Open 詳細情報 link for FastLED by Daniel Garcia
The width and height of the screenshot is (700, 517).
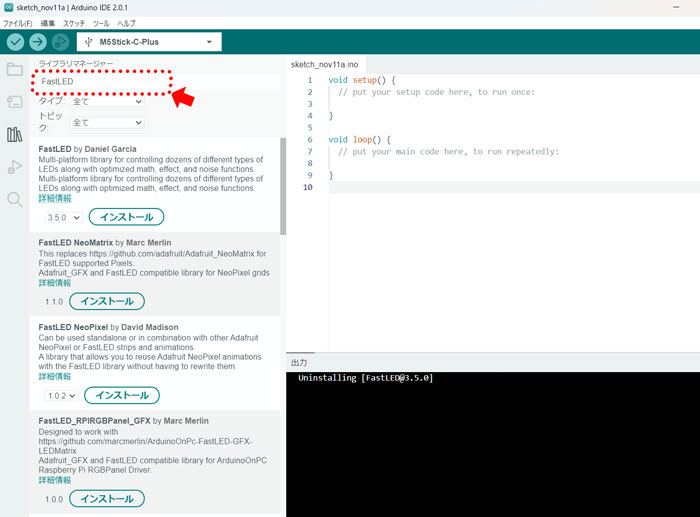pos(55,198)
